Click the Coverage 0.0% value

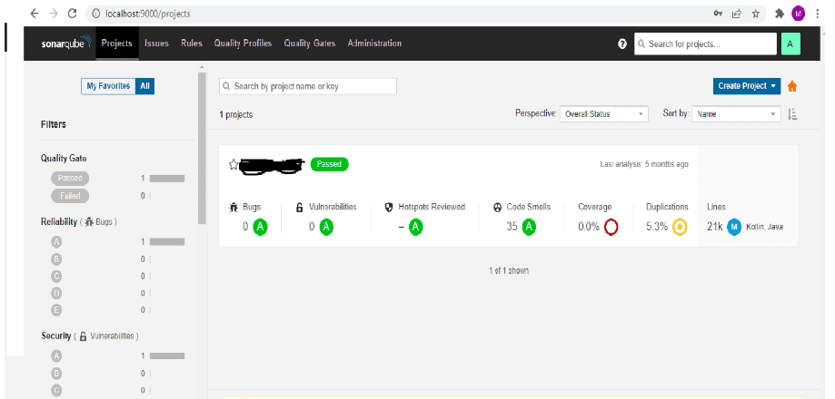(x=589, y=227)
